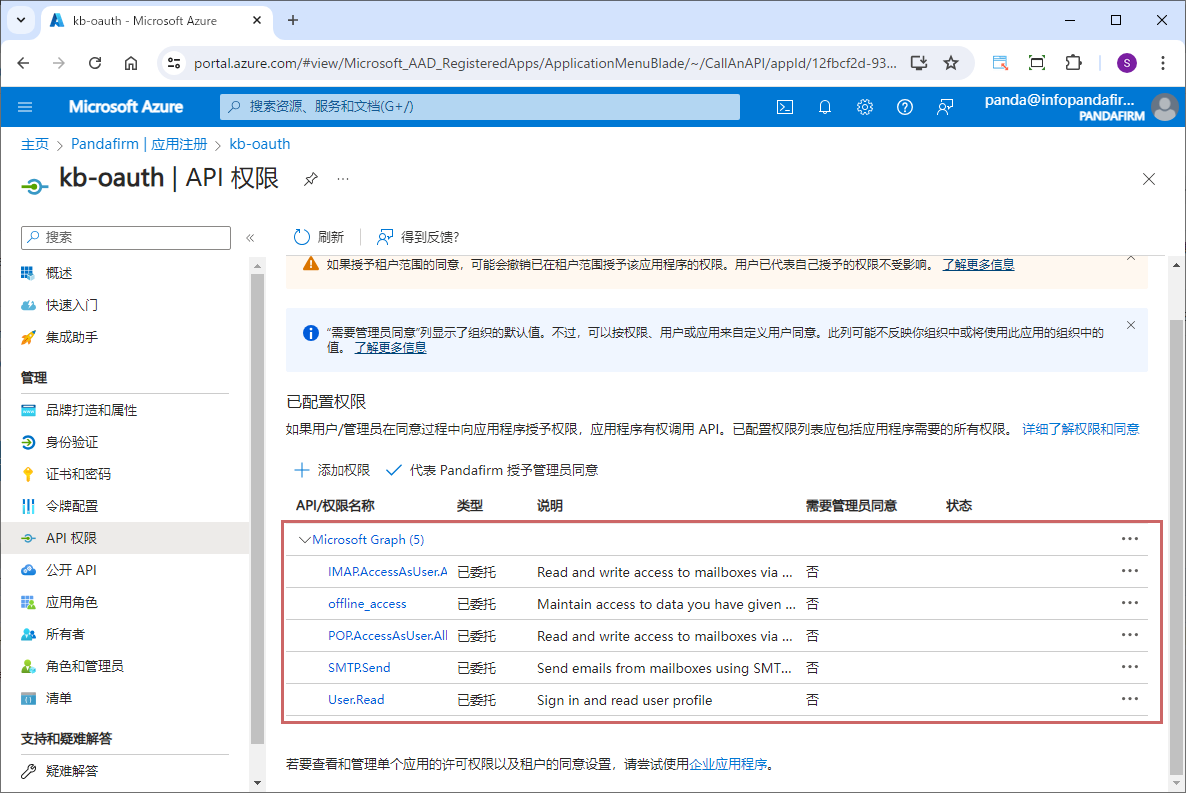The width and height of the screenshot is (1186, 793).
Task: Collapse the Microsoft Graph (5) permissions group
Action: 305,540
